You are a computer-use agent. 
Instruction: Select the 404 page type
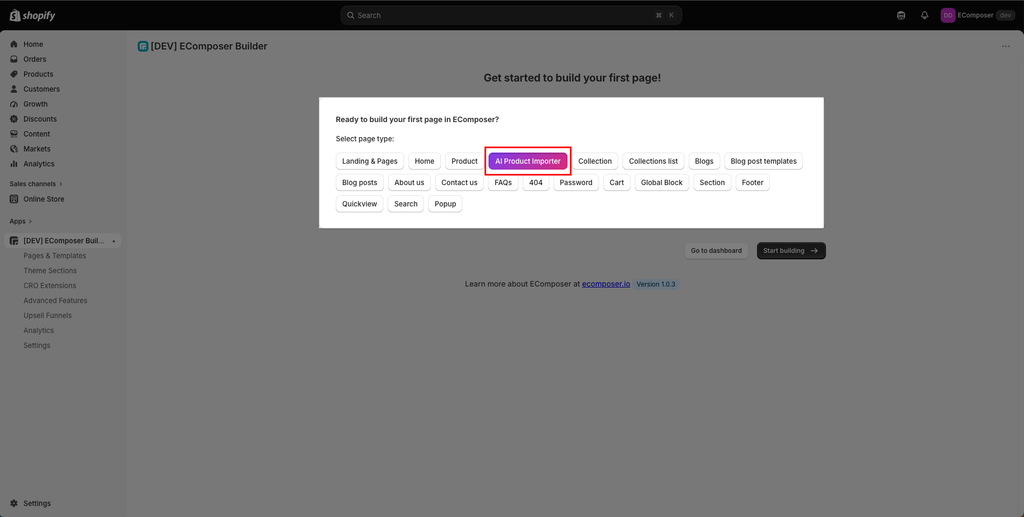[536, 183]
